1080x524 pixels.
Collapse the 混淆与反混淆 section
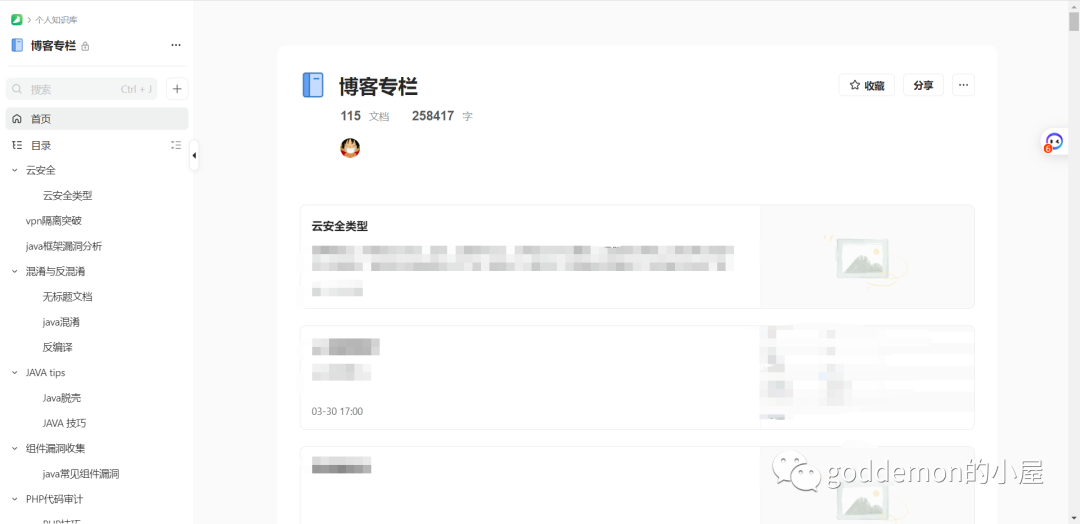(x=14, y=271)
